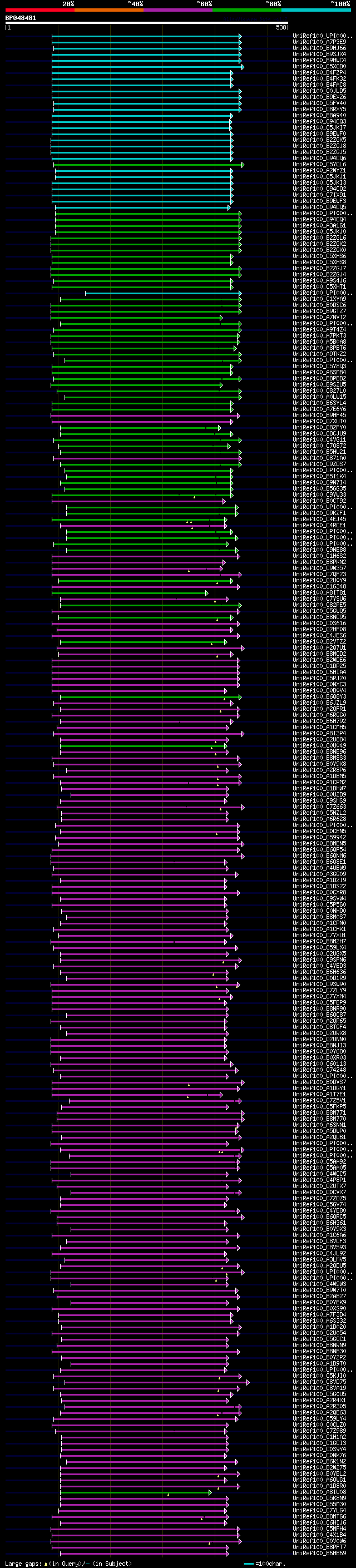Click the red 20% identity legend segment
Viewport: 356px width, 1568px height.
[x=40, y=11]
